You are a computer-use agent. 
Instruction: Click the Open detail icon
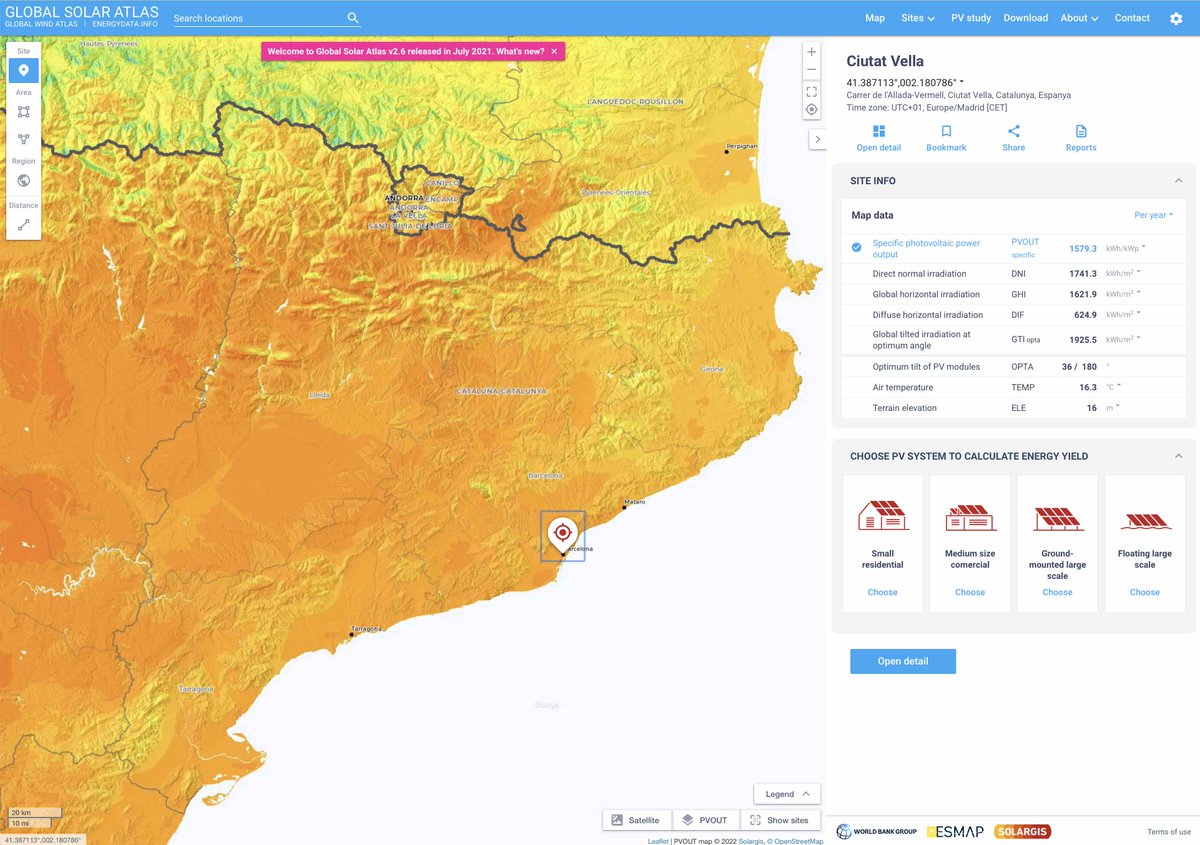click(x=879, y=131)
